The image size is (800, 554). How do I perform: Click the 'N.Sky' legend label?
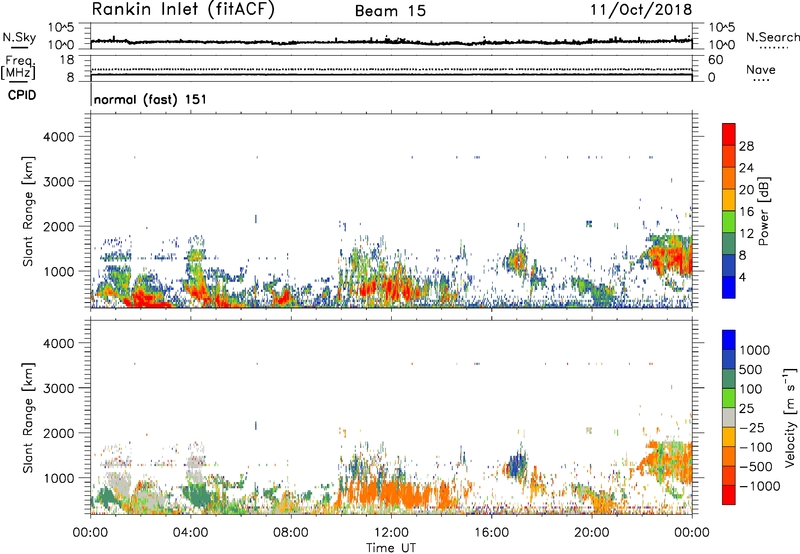[19, 37]
